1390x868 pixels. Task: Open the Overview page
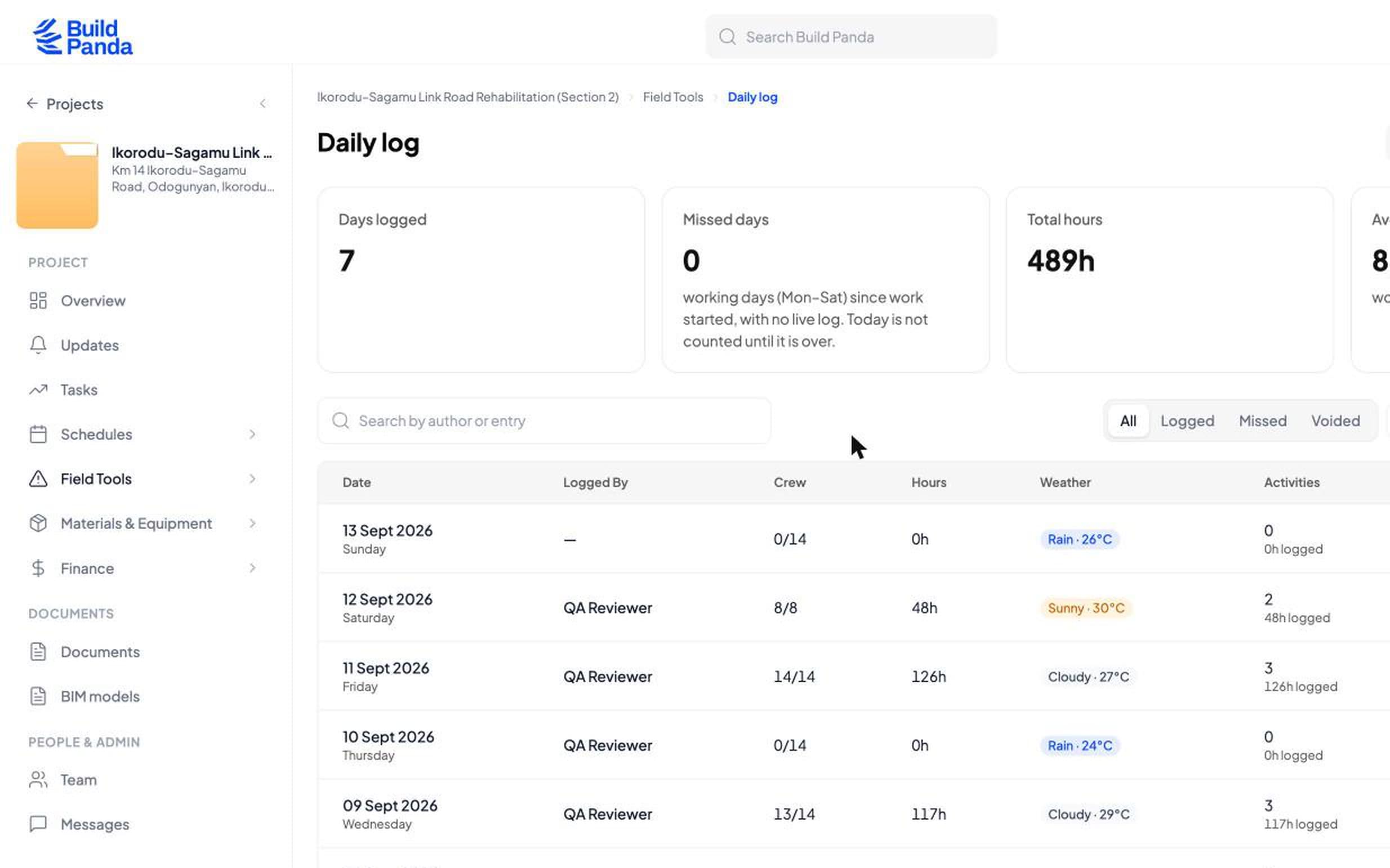coord(93,301)
